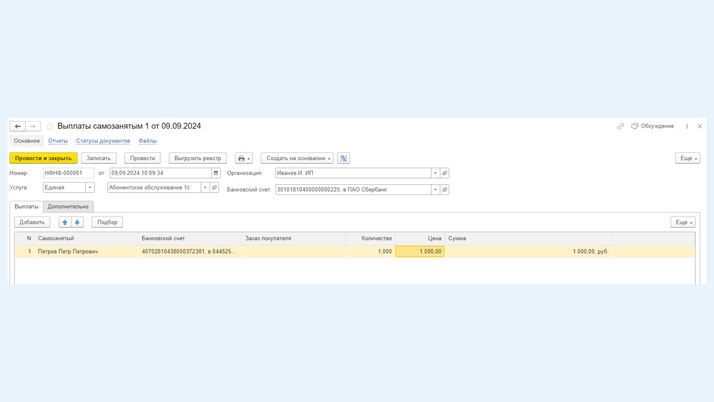
Task: Switch to the Дополнительно tab
Action: coord(68,206)
